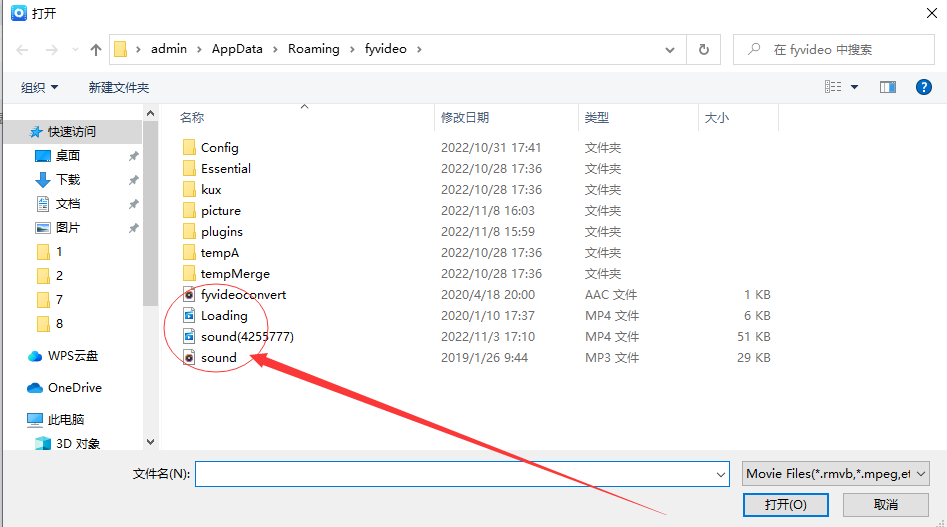Select fyvideo in the breadcrumb path

pyautogui.click(x=385, y=49)
